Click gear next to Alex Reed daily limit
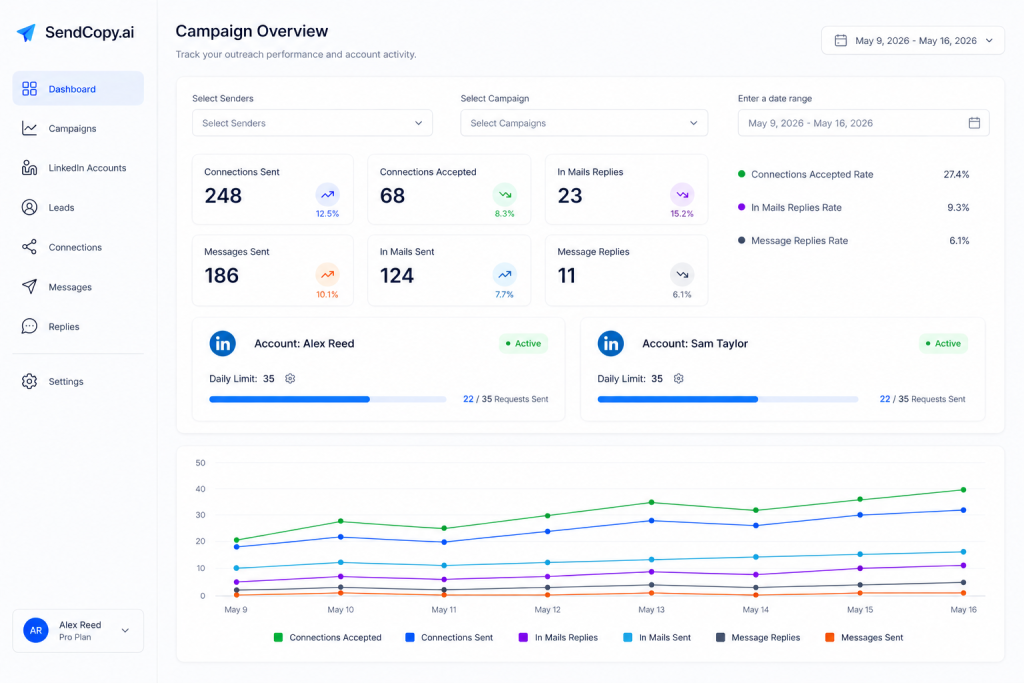This screenshot has width=1024, height=683. point(290,379)
